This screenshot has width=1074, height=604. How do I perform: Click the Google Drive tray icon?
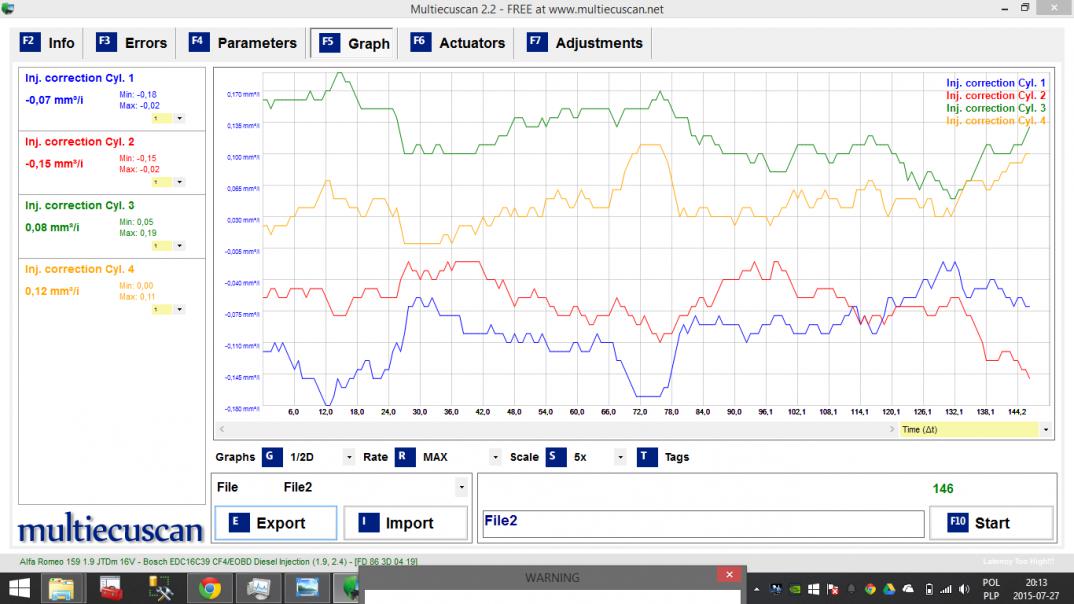tap(889, 589)
